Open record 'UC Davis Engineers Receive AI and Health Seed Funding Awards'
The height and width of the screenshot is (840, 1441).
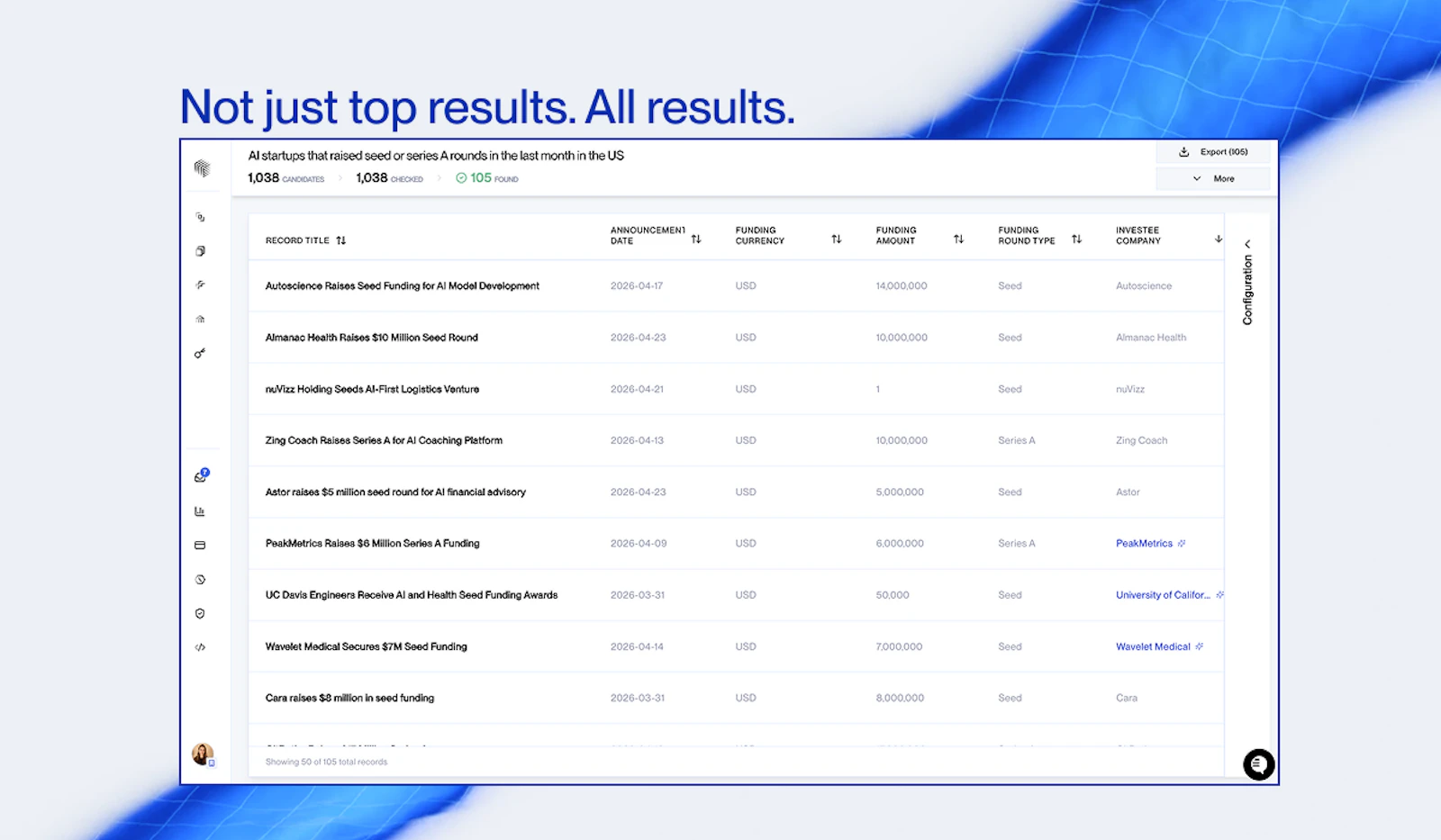pos(412,595)
